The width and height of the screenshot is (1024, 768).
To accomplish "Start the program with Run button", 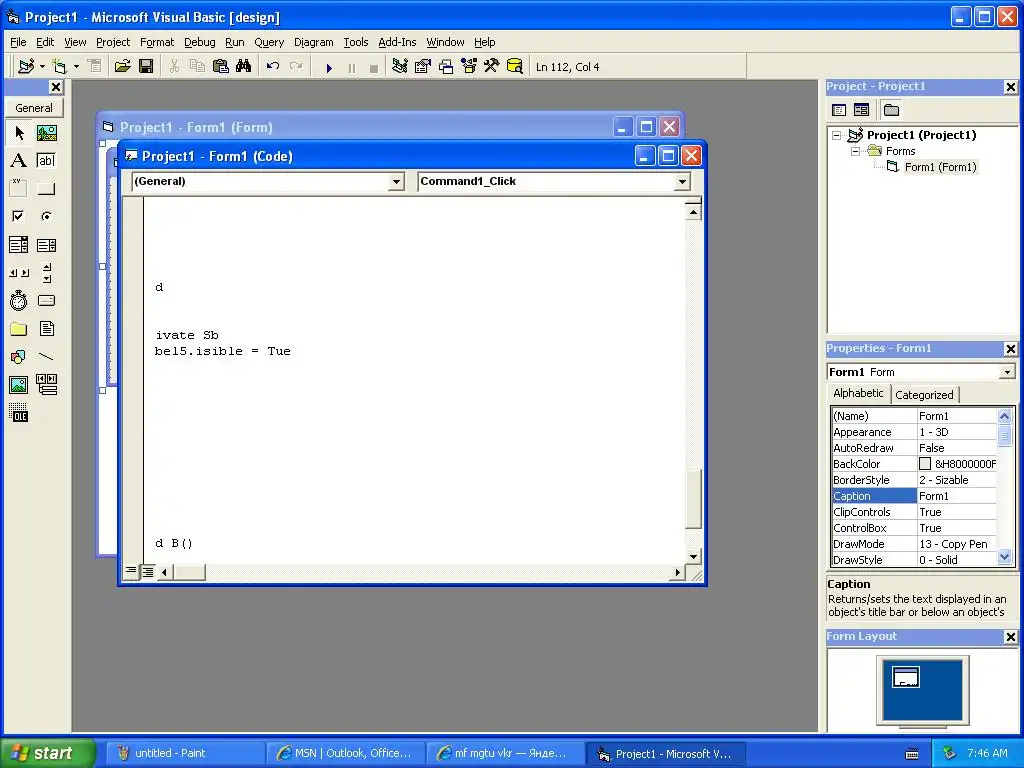I will [329, 67].
